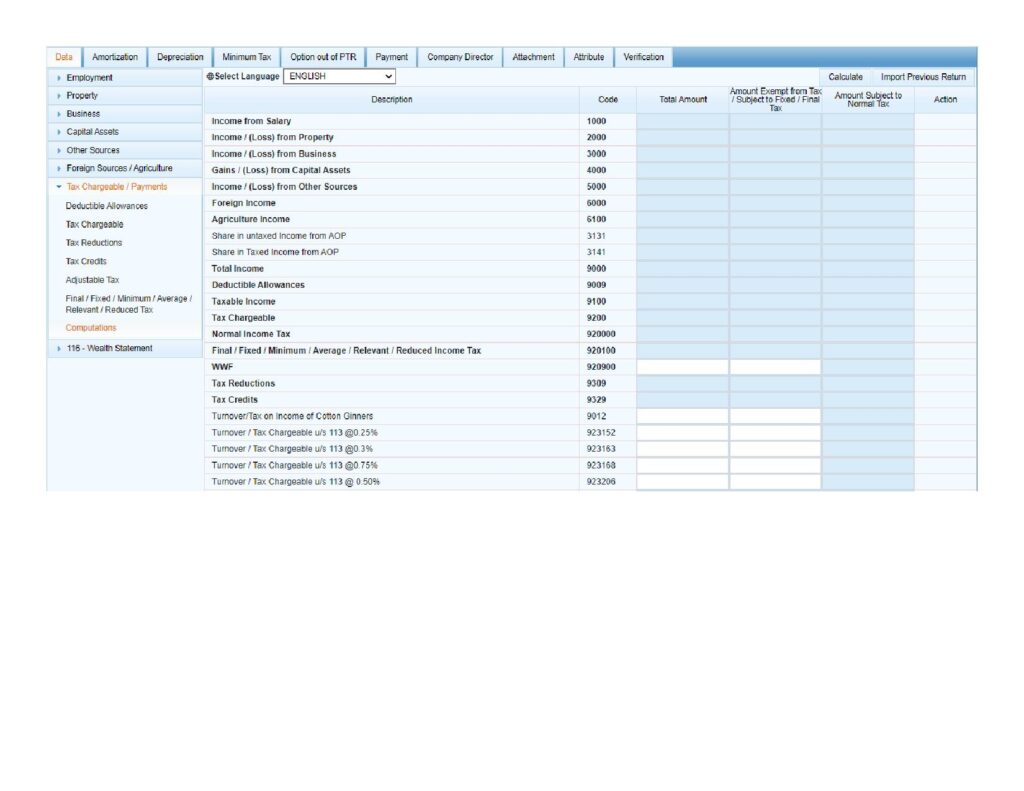Image resolution: width=1024 pixels, height=791 pixels.
Task: Click the WWF Total Amount field
Action: tap(682, 367)
